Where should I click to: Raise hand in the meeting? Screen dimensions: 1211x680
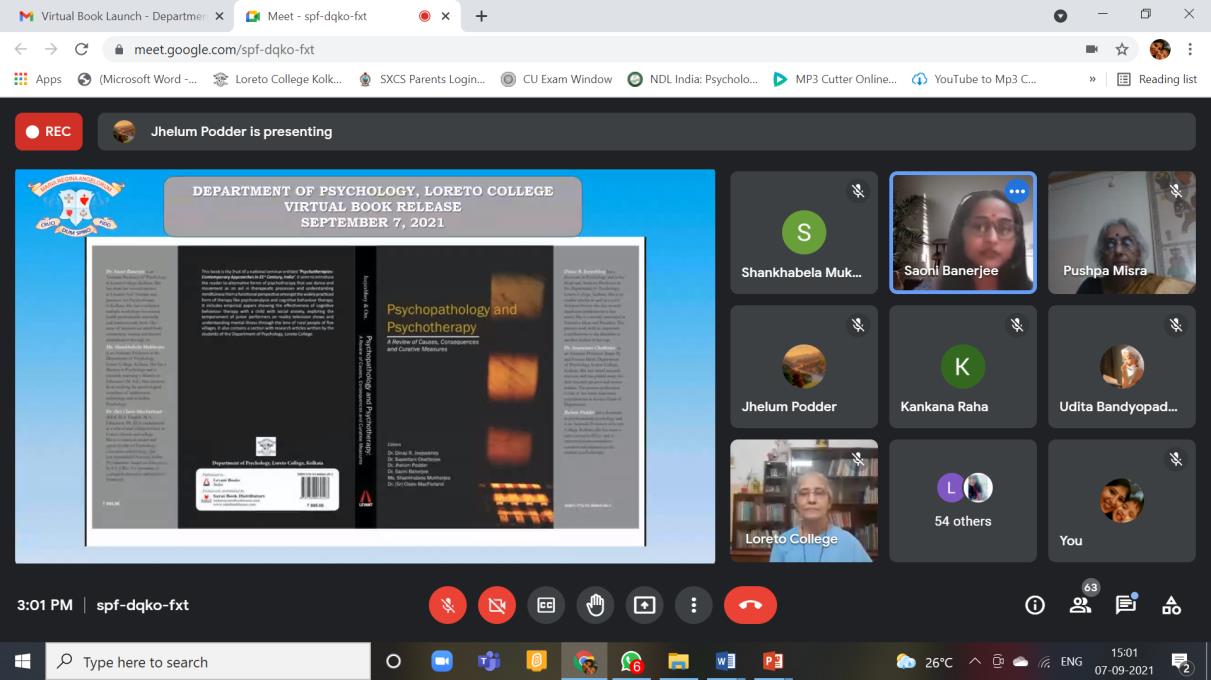[596, 605]
